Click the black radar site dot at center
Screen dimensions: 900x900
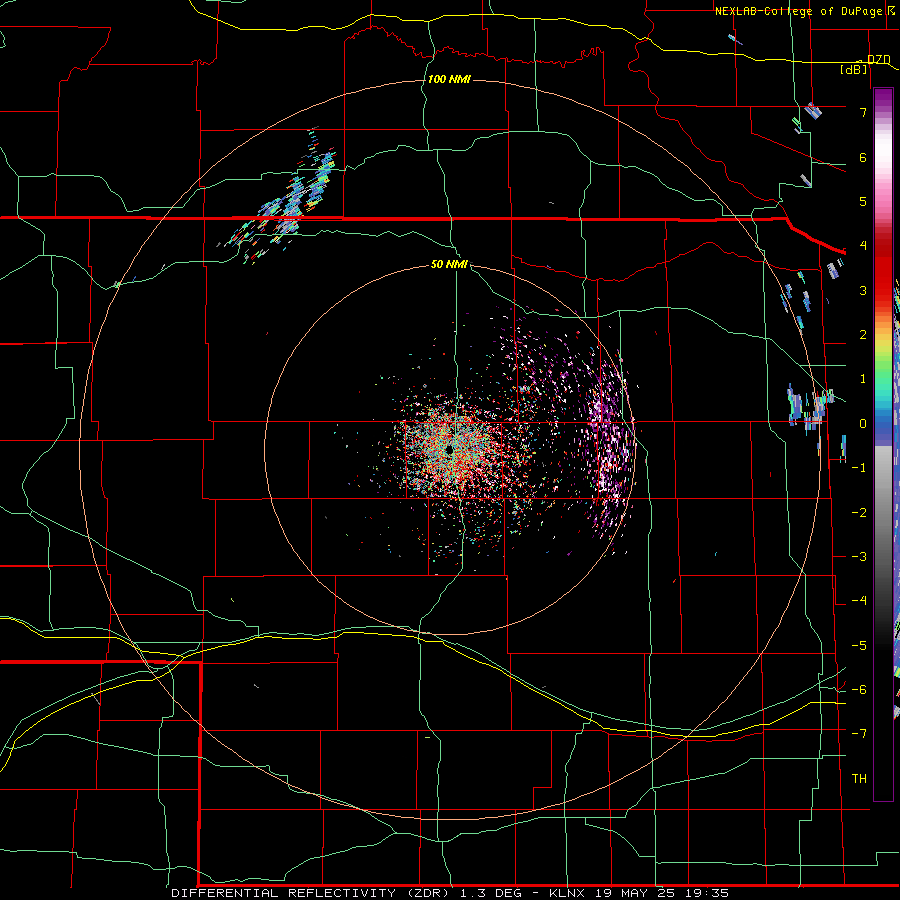[x=451, y=451]
